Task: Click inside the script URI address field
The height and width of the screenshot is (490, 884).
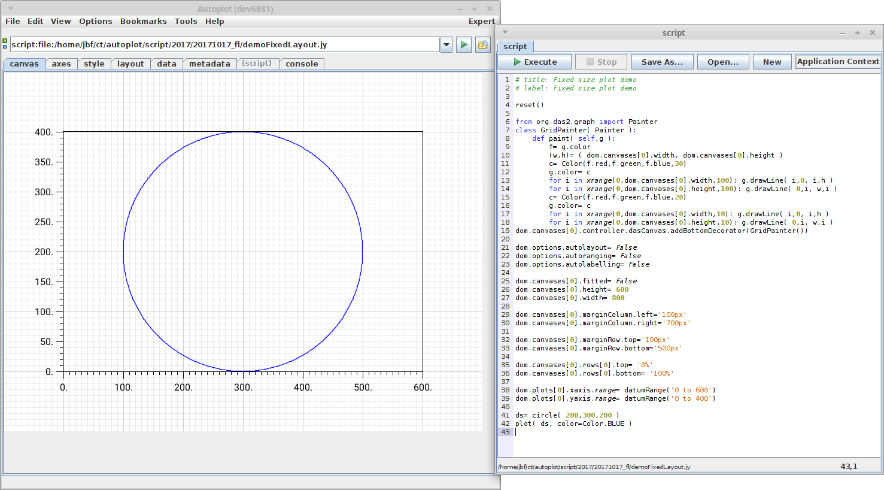Action: click(x=220, y=45)
